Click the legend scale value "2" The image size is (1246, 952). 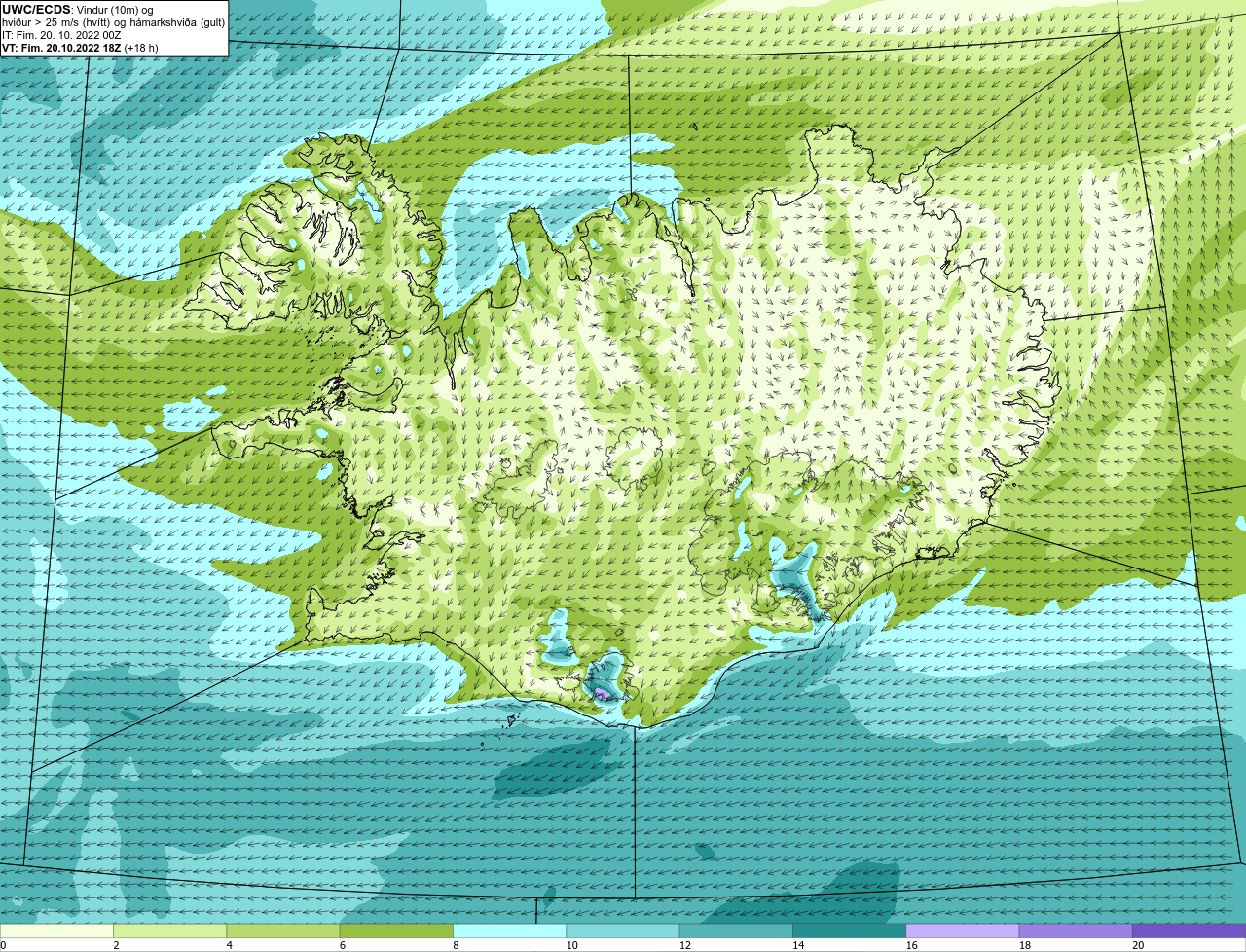(x=116, y=945)
